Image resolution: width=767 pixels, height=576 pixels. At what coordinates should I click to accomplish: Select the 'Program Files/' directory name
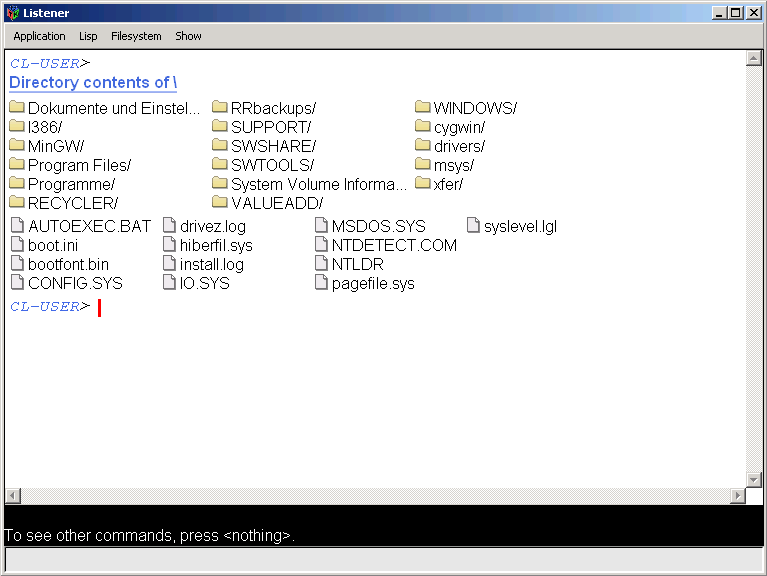click(80, 165)
